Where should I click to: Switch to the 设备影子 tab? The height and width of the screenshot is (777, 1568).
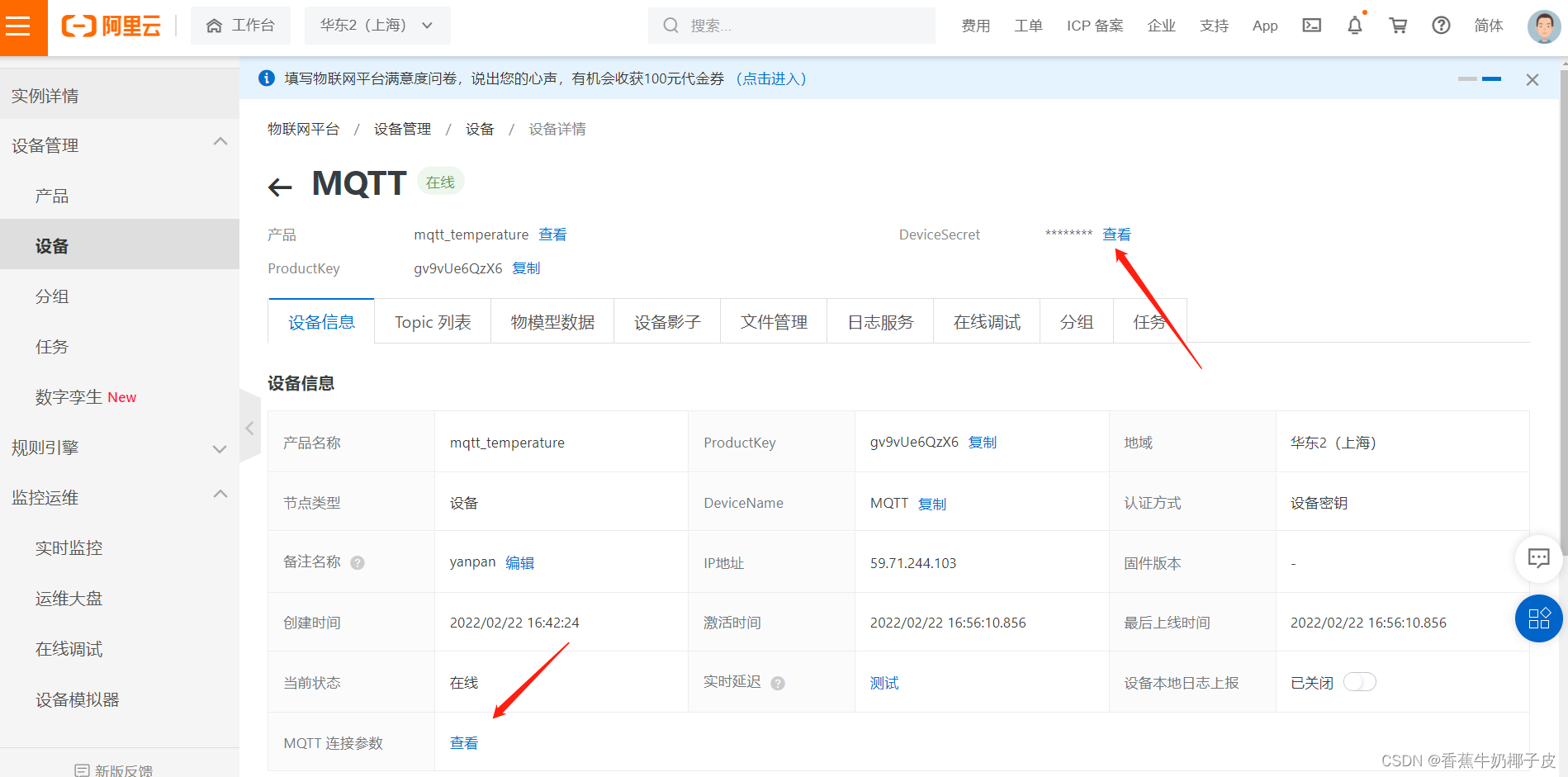tap(667, 321)
